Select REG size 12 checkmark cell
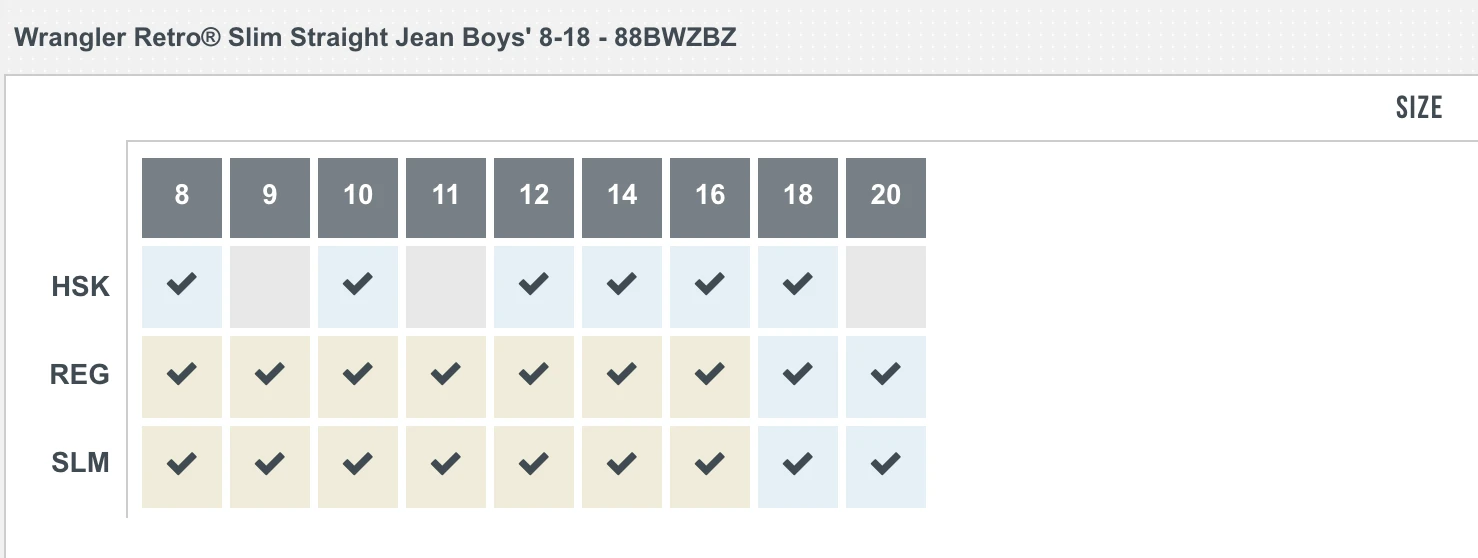This screenshot has height=558, width=1478. tap(534, 376)
